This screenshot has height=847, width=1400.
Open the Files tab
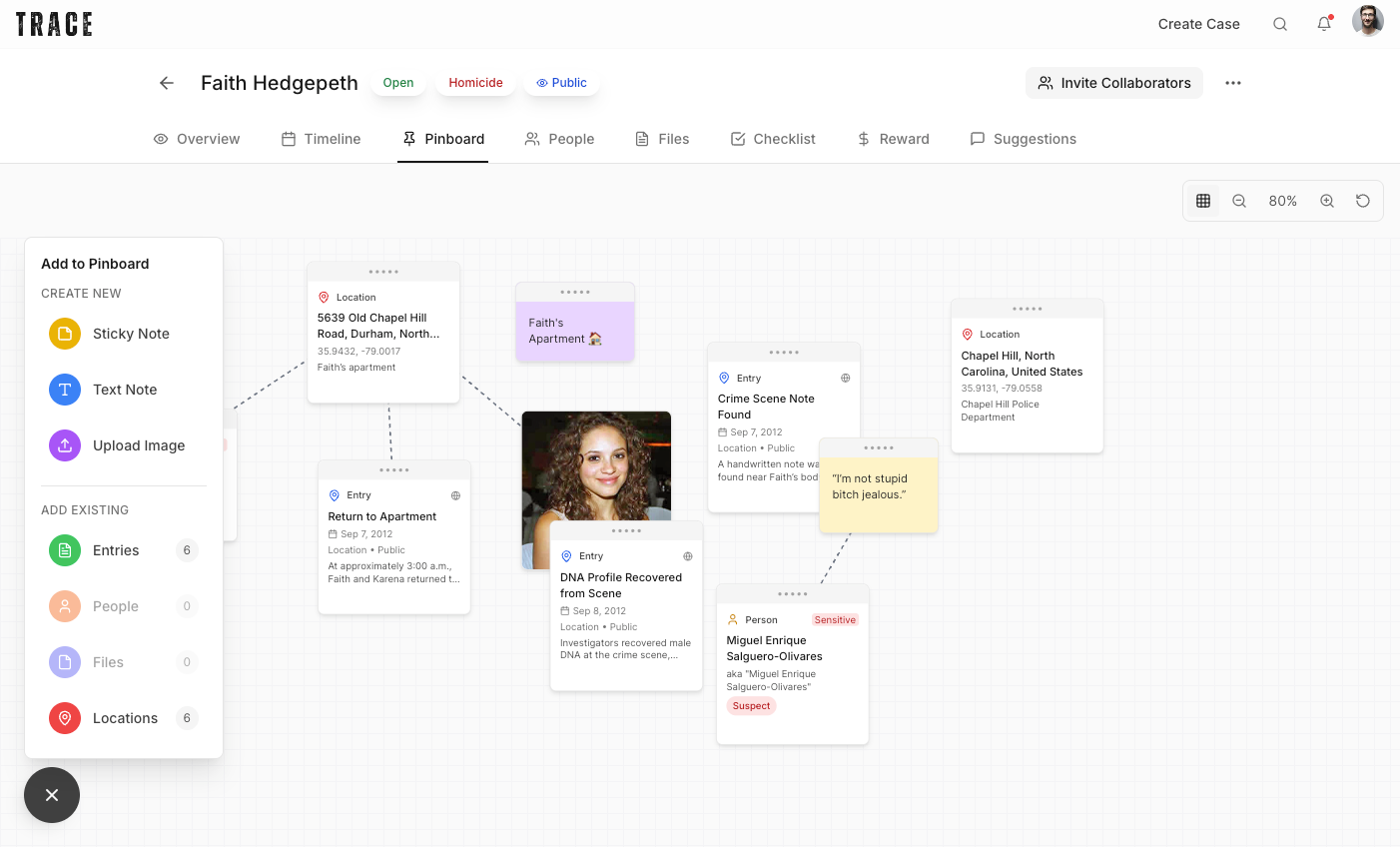coord(662,139)
